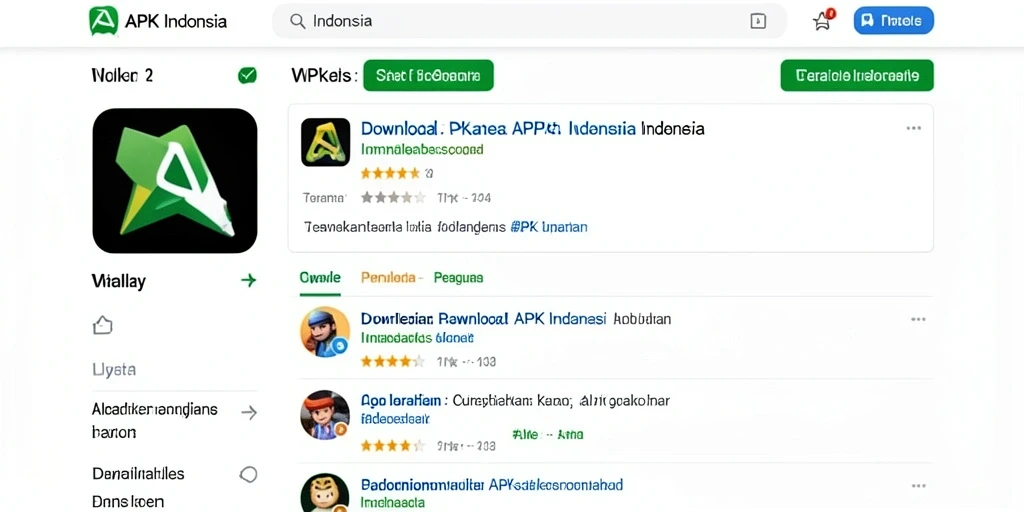The height and width of the screenshot is (512, 1024).
Task: Click the green Alle - Ama text
Action: coord(548,434)
